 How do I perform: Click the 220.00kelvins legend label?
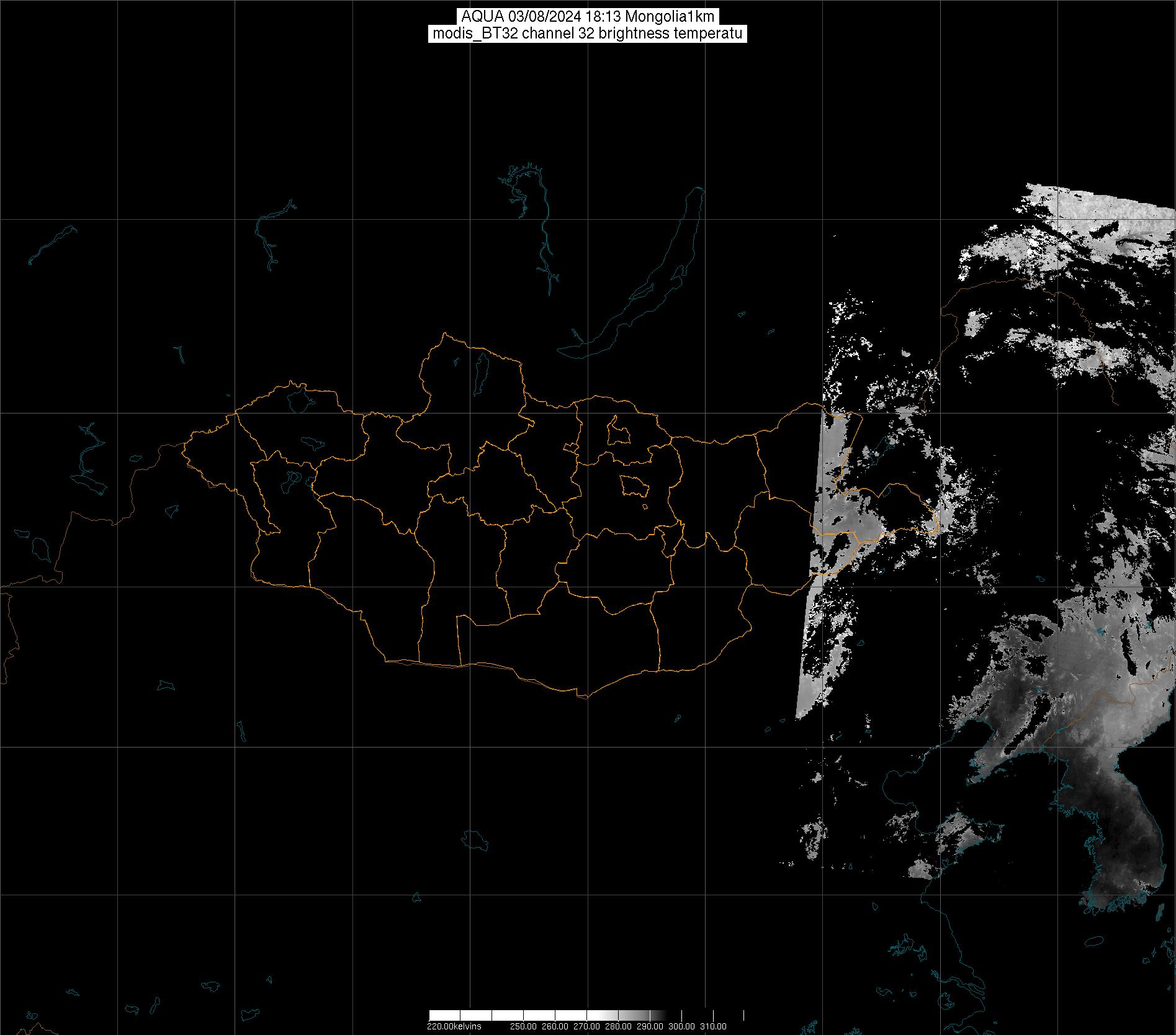[454, 1026]
